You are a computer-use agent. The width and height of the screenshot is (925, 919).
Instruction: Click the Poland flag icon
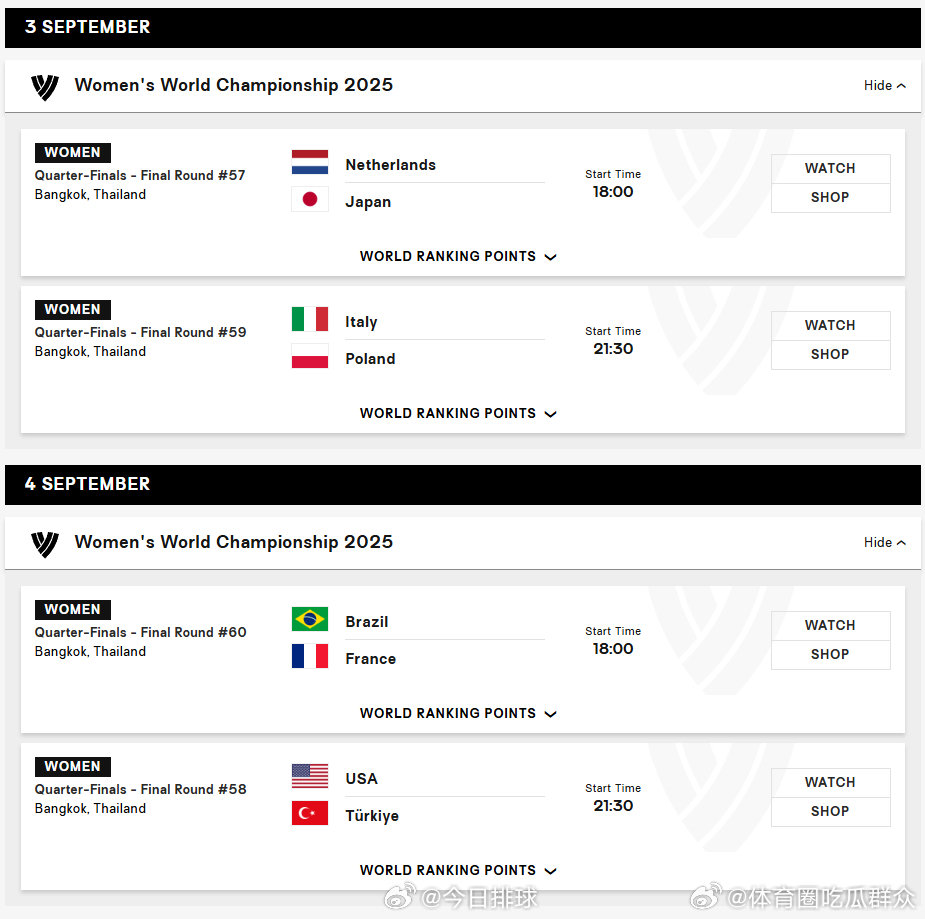(x=310, y=356)
